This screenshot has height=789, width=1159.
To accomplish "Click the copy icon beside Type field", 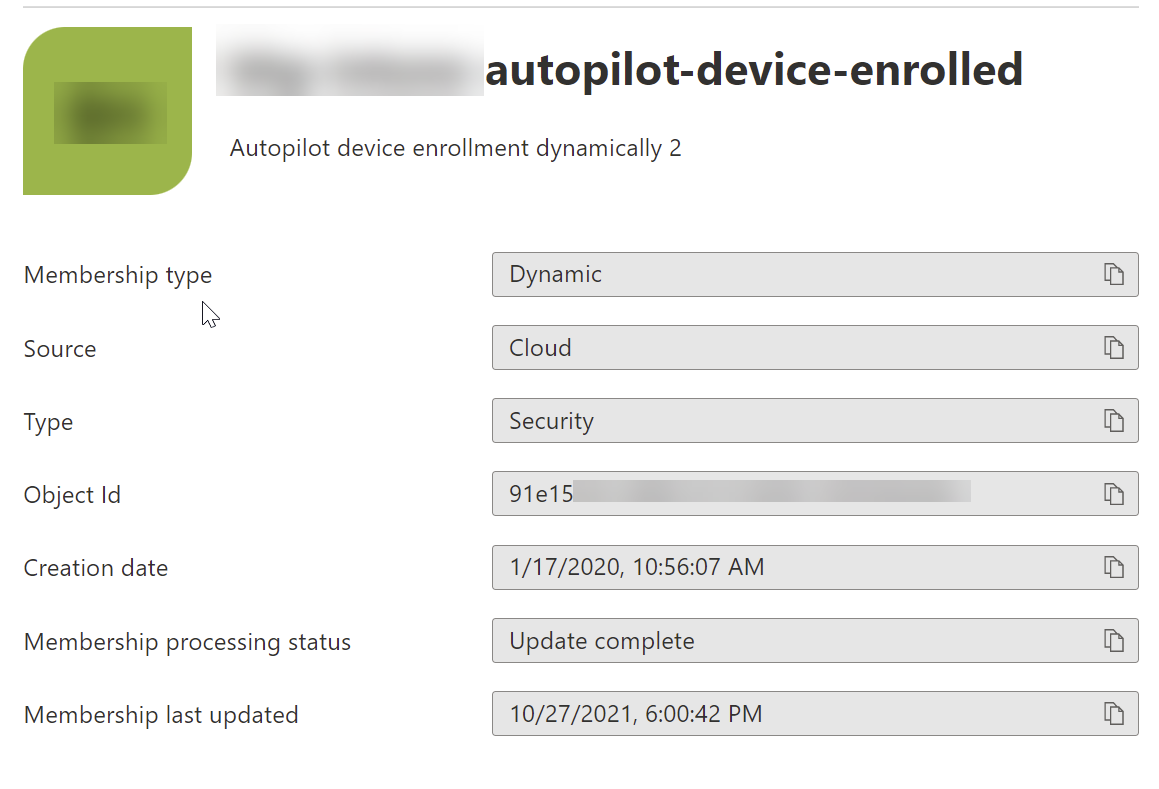I will pos(1114,420).
